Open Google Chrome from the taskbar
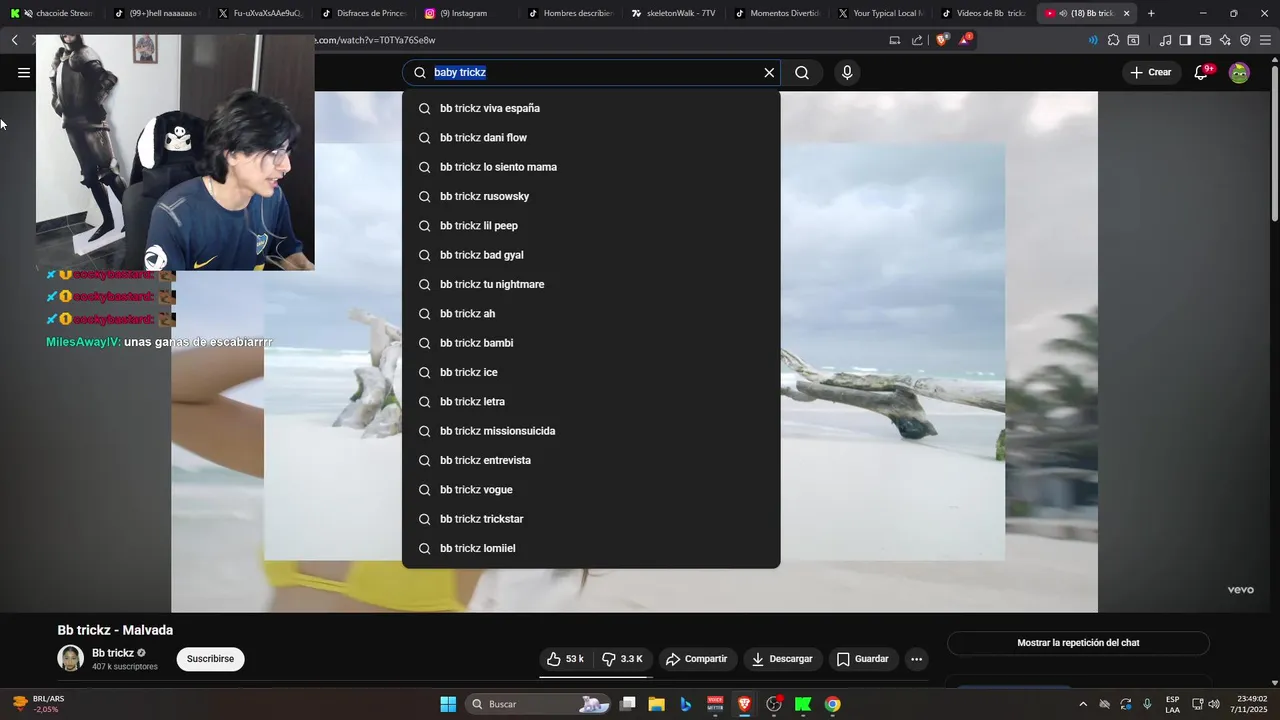This screenshot has height=720, width=1280. [x=832, y=704]
